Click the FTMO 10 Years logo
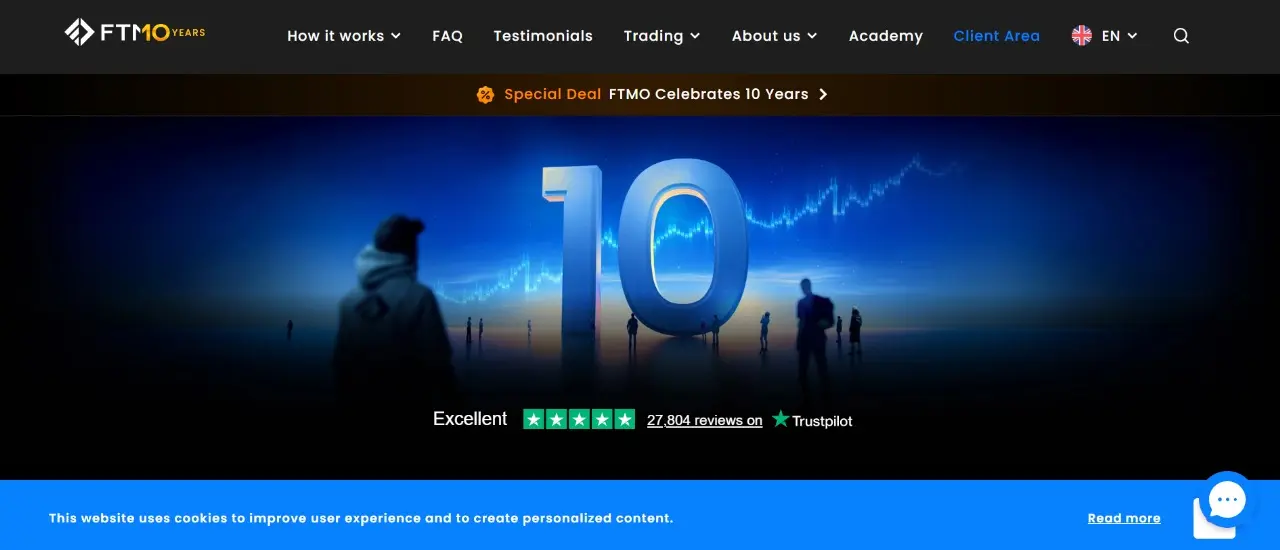This screenshot has width=1280, height=550. tap(135, 33)
